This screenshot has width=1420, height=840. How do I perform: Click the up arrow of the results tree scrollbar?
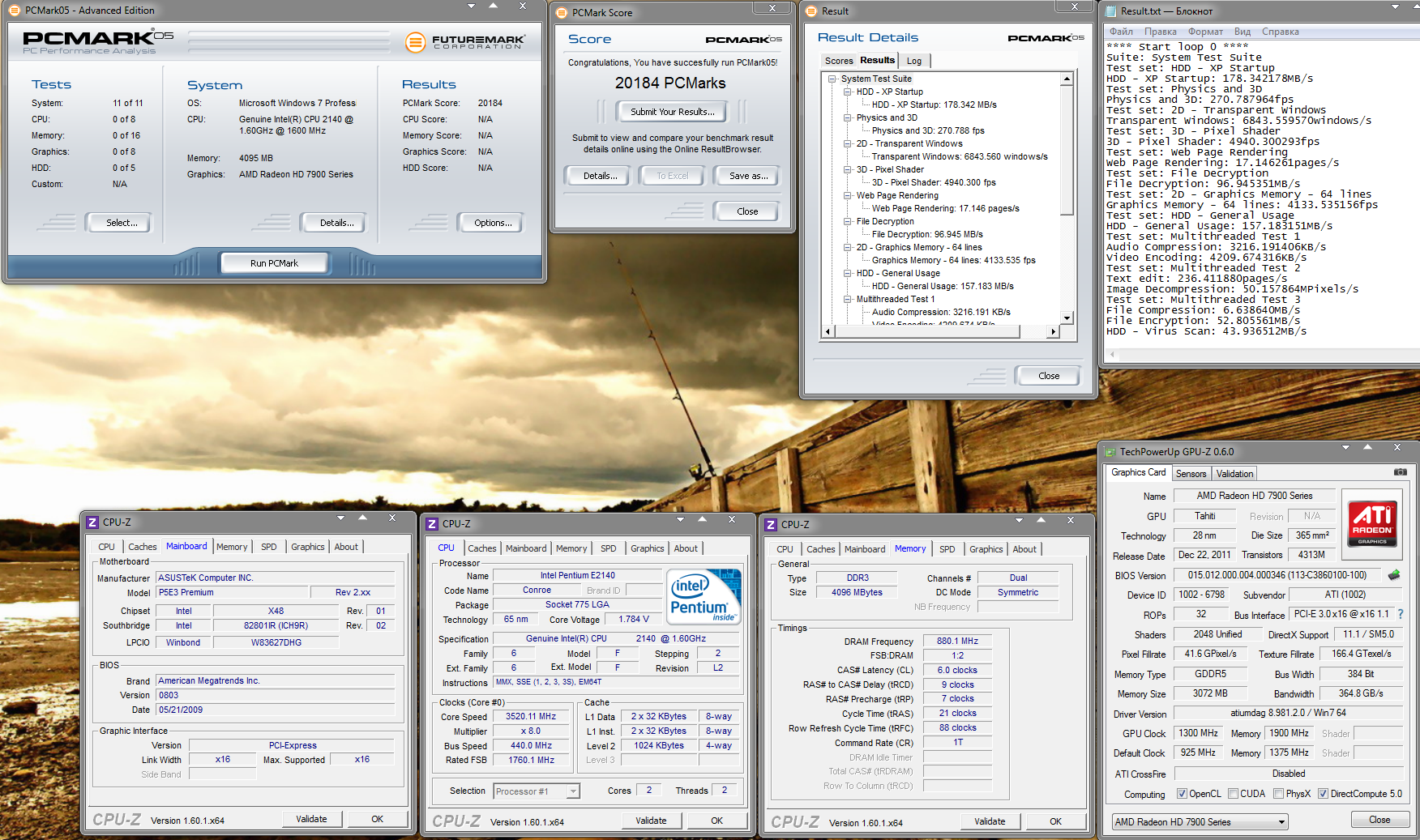pos(1067,79)
